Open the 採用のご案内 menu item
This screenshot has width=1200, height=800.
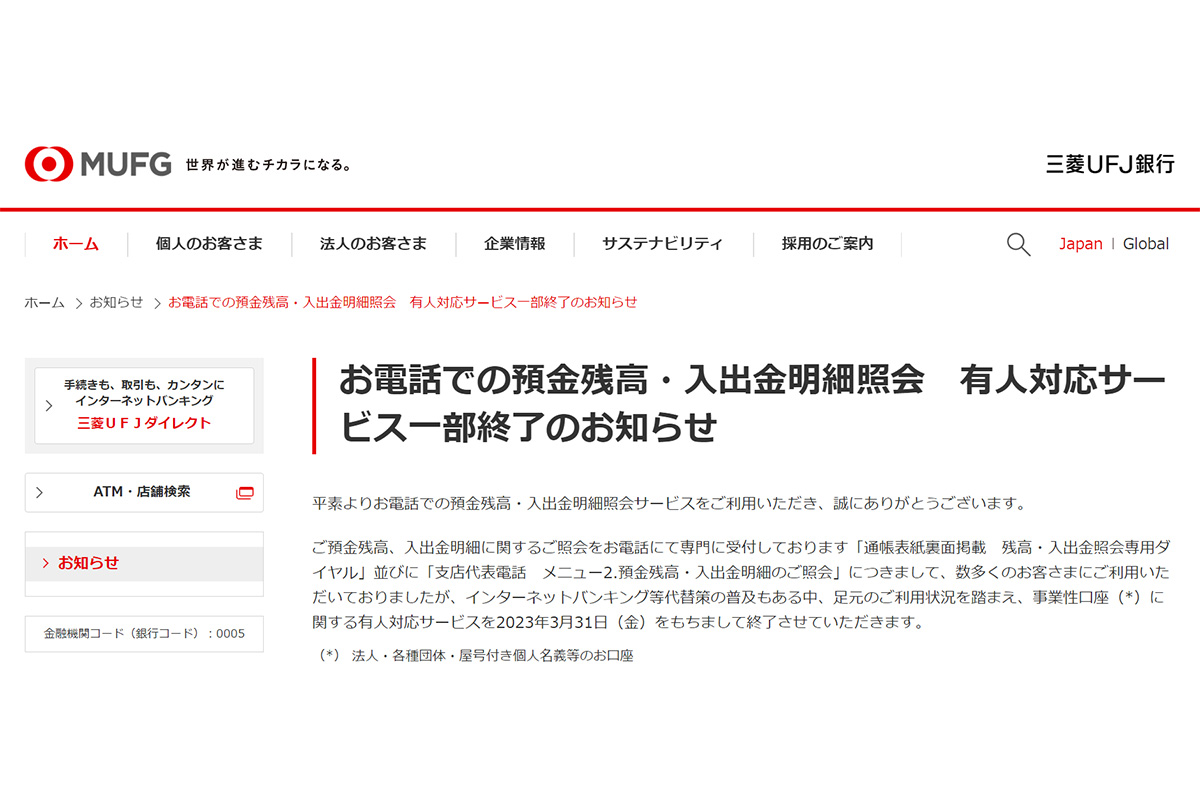(826, 243)
